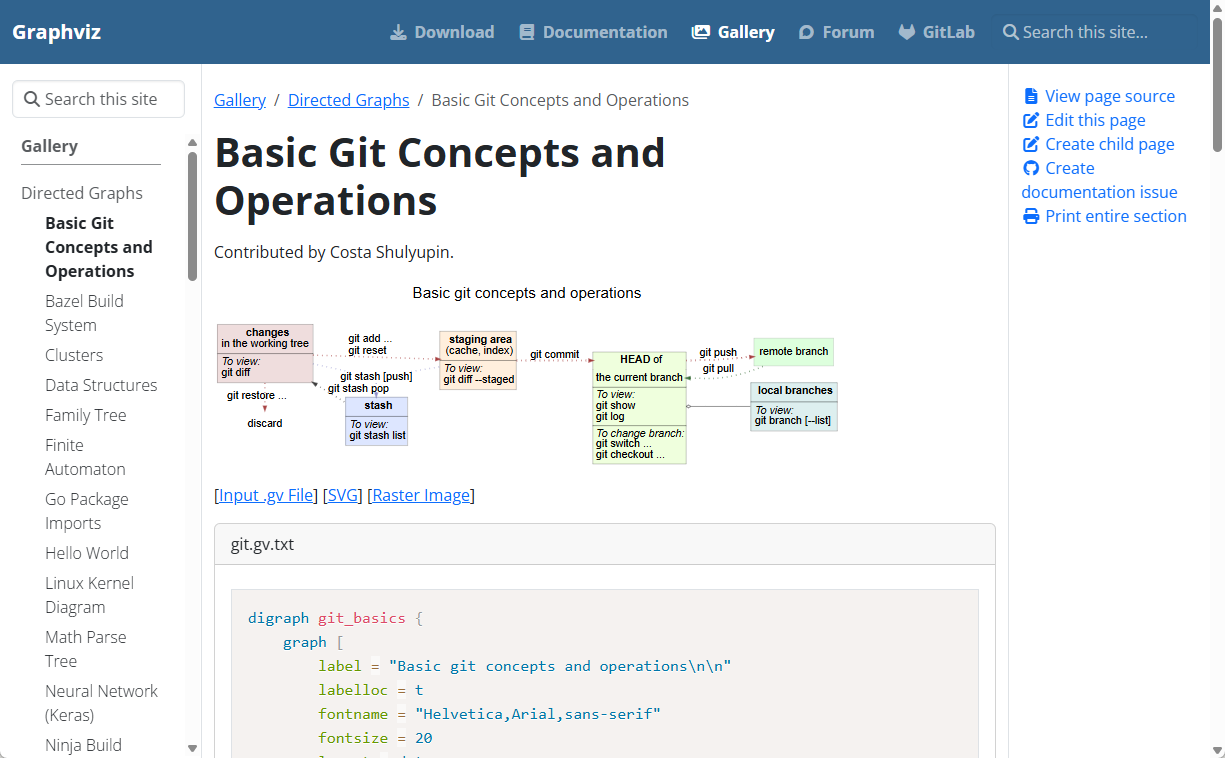
Task: Open the Forum navbar item
Action: coord(836,32)
